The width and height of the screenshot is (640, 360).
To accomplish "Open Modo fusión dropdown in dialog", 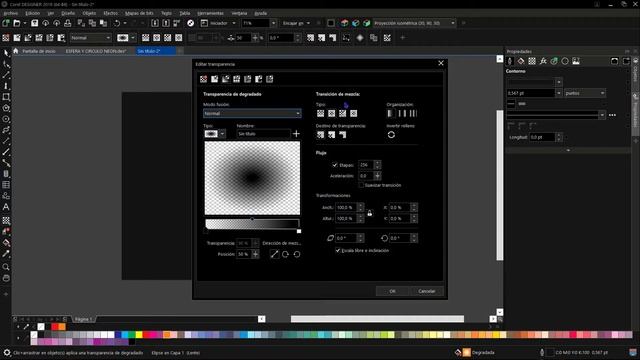I will [252, 113].
